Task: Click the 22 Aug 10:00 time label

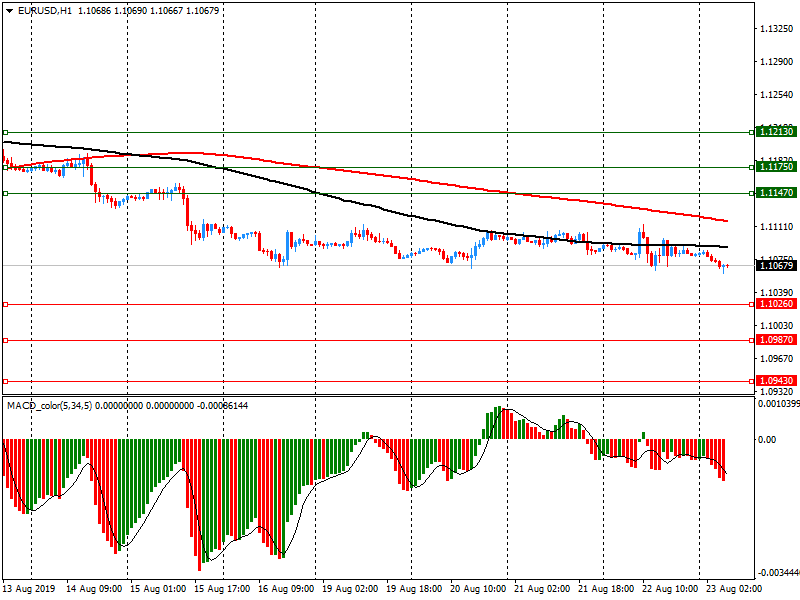Action: click(670, 589)
